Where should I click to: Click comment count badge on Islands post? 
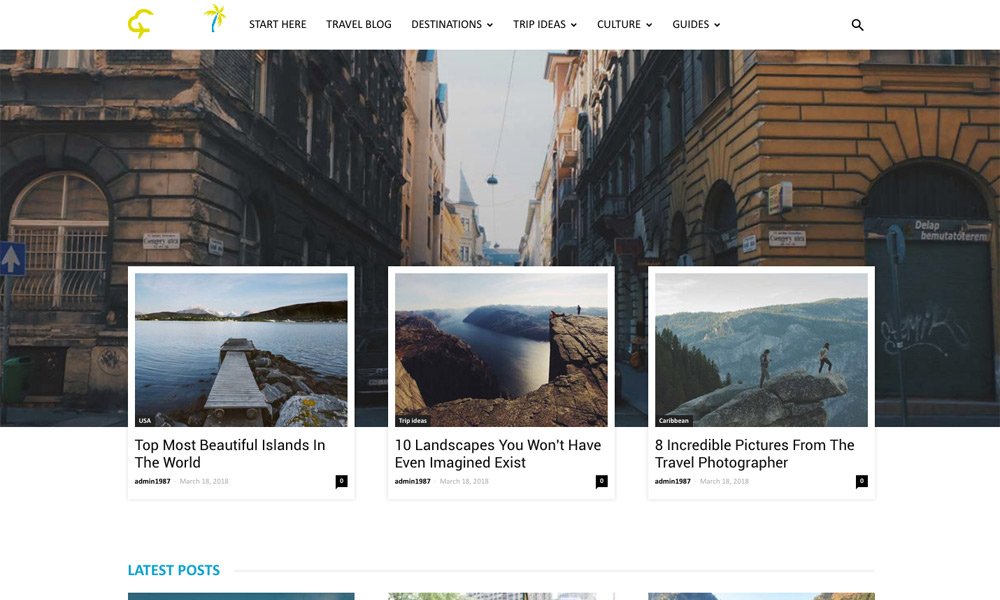341,481
